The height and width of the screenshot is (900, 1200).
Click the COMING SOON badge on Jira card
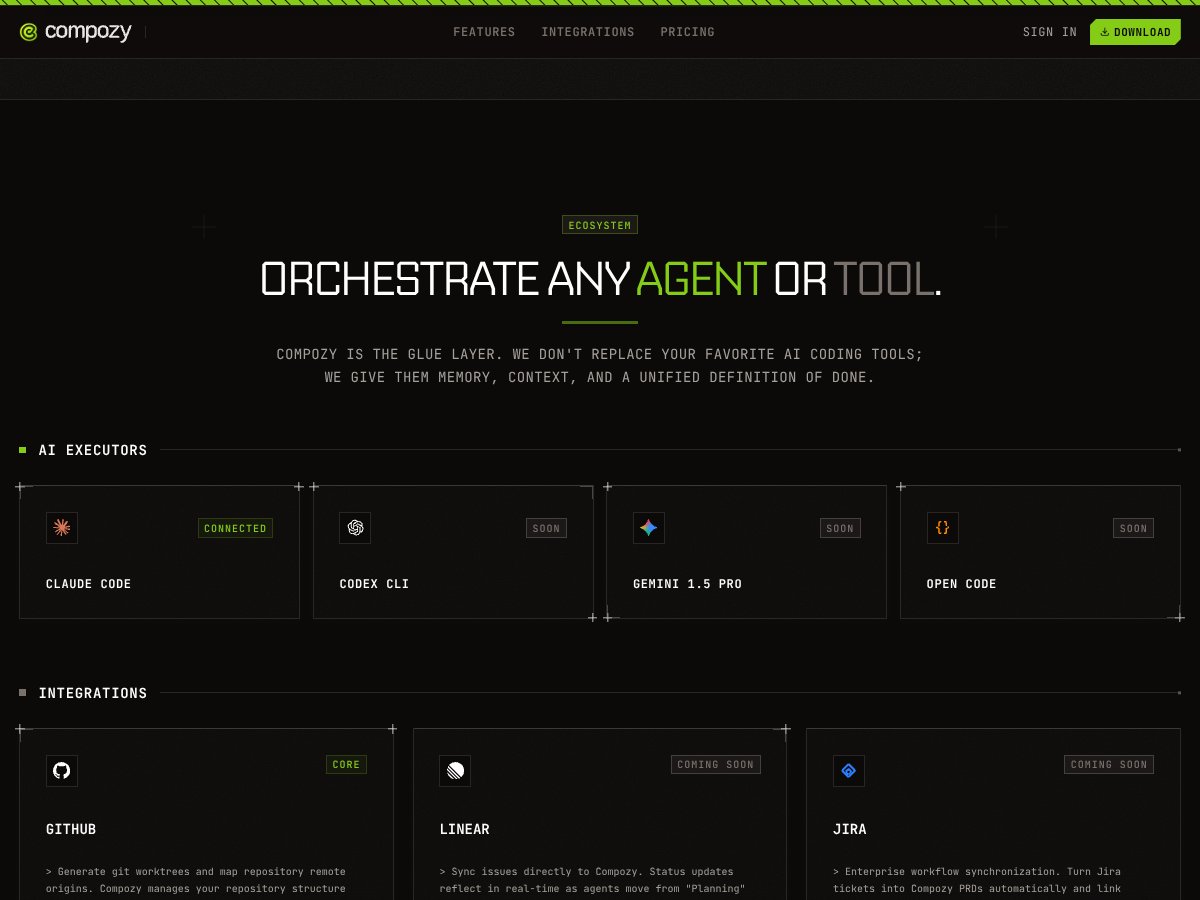pos(1108,764)
